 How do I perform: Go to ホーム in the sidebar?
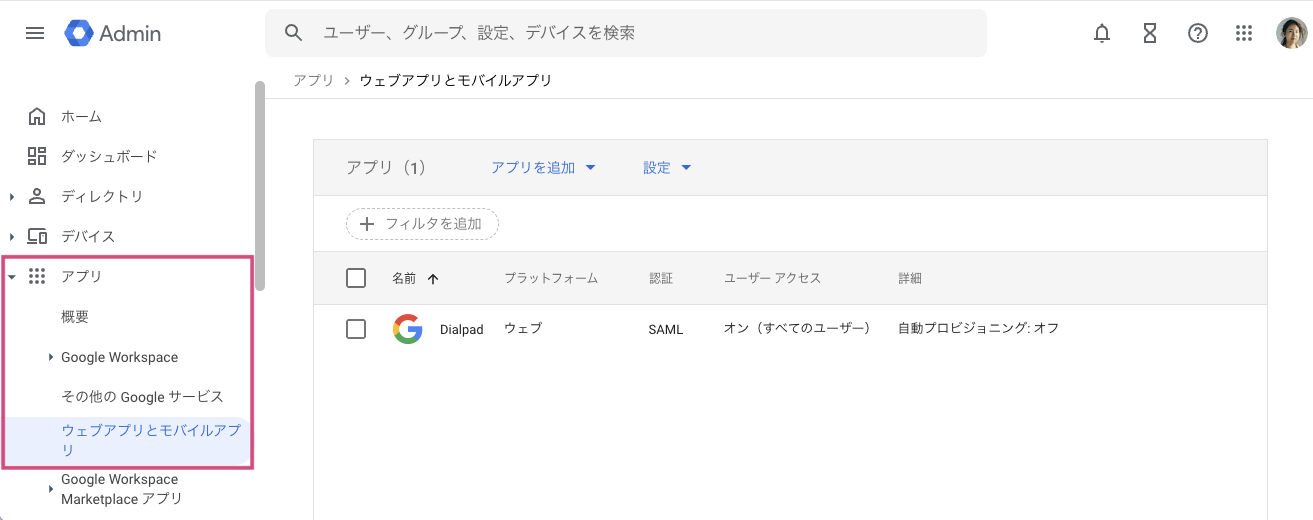point(81,117)
